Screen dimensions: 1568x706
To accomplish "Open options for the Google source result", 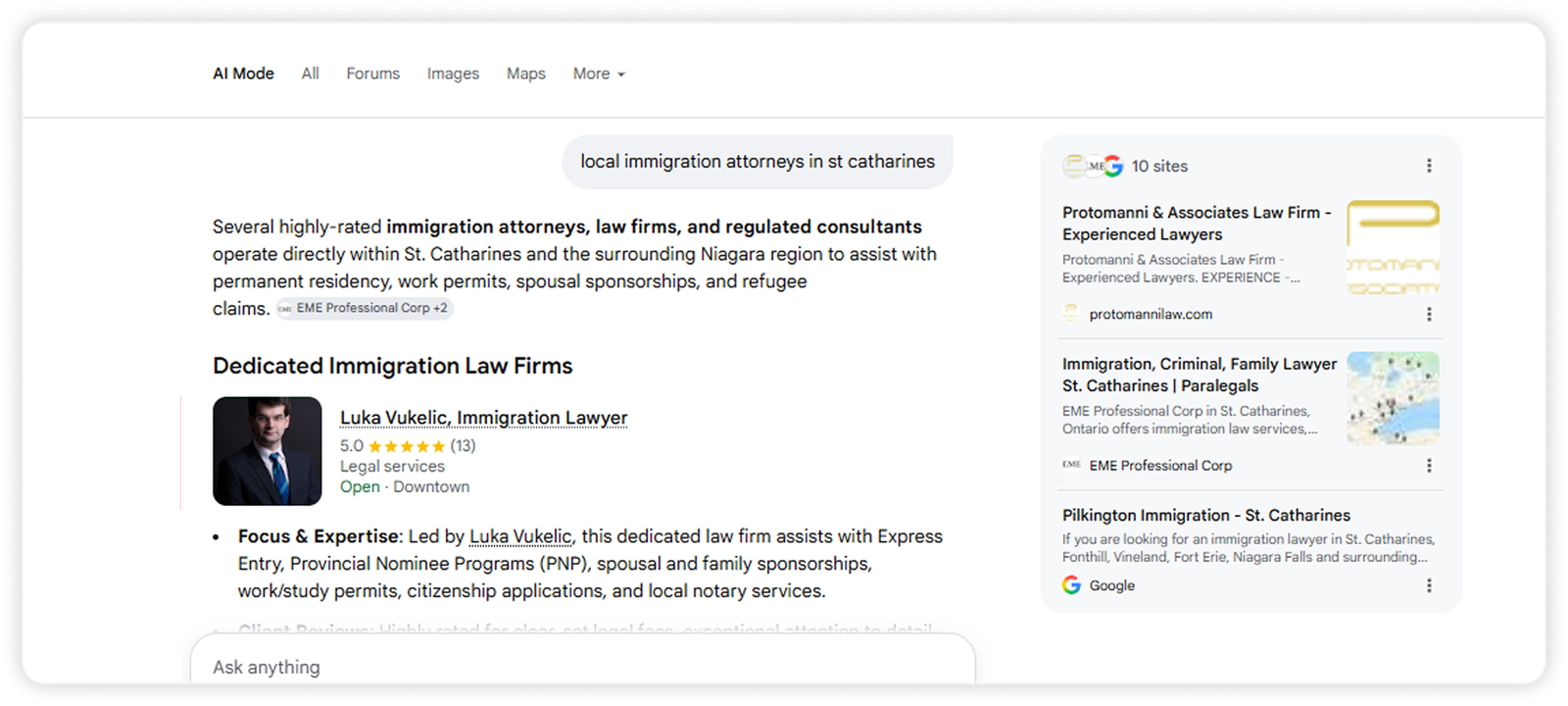I will tap(1429, 585).
